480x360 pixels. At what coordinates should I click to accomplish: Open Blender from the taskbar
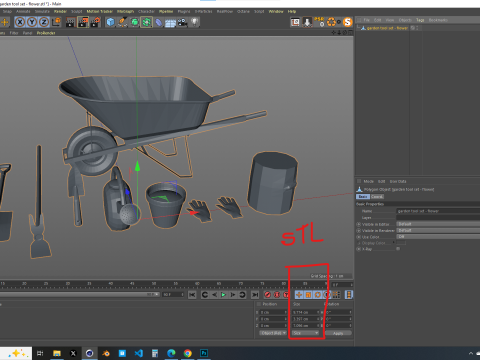pyautogui.click(x=106, y=353)
